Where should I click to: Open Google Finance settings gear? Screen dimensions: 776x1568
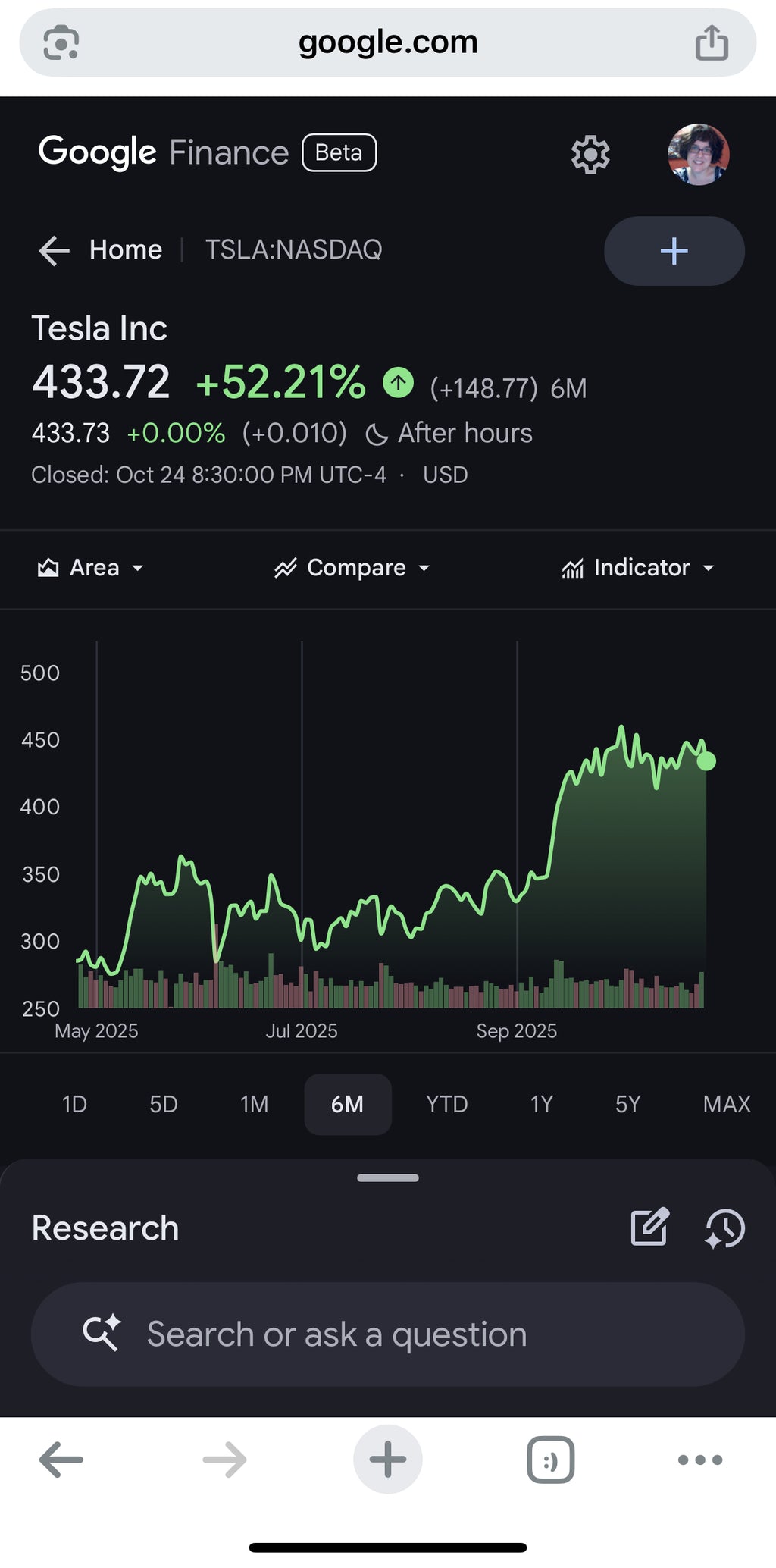pyautogui.click(x=590, y=155)
